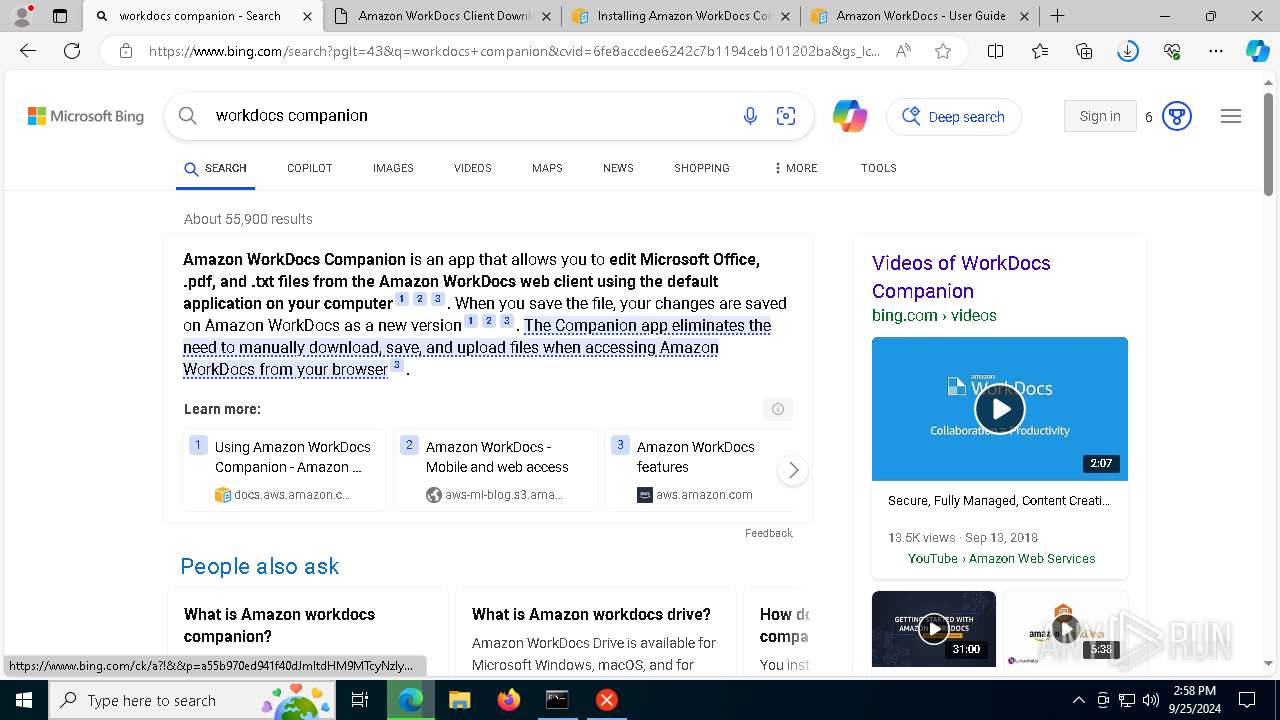Open the Read aloud icon in address bar
Image resolution: width=1280 pixels, height=720 pixels.
coord(903,51)
